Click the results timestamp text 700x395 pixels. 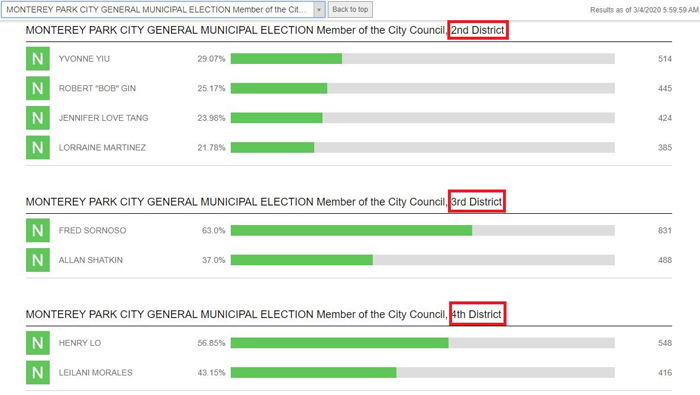point(644,10)
